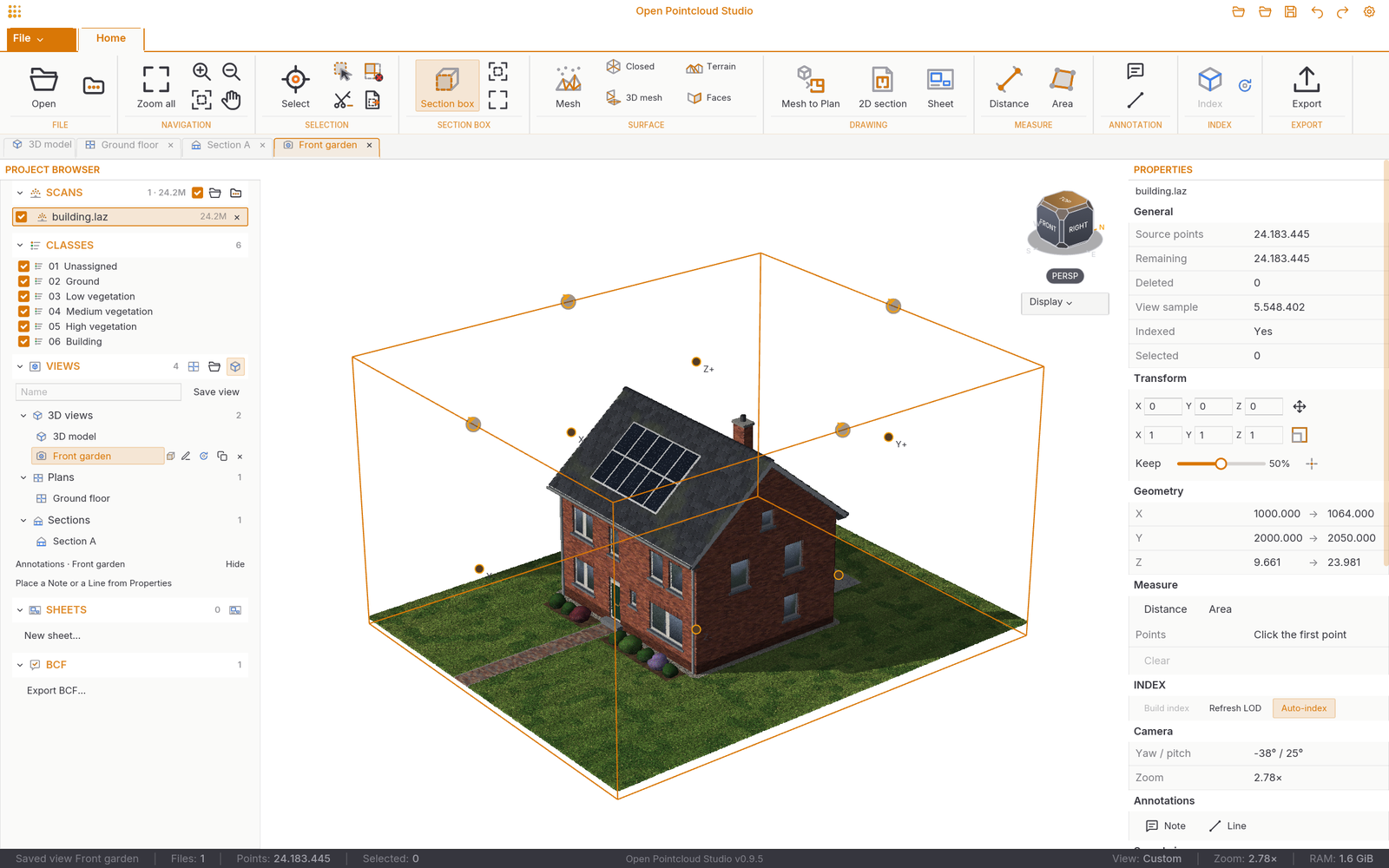Switch to the Section A tab

pyautogui.click(x=228, y=146)
